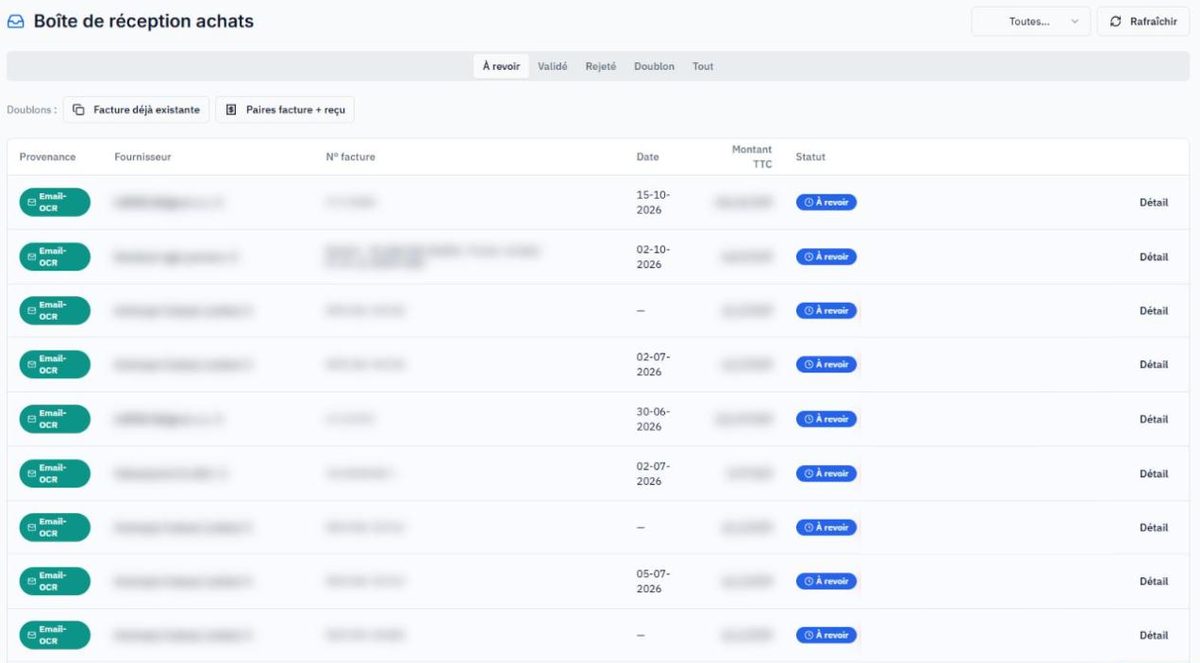Open Détail for the 15-10-2026 invoice
Screen dimensions: 1200x663
click(x=1153, y=203)
